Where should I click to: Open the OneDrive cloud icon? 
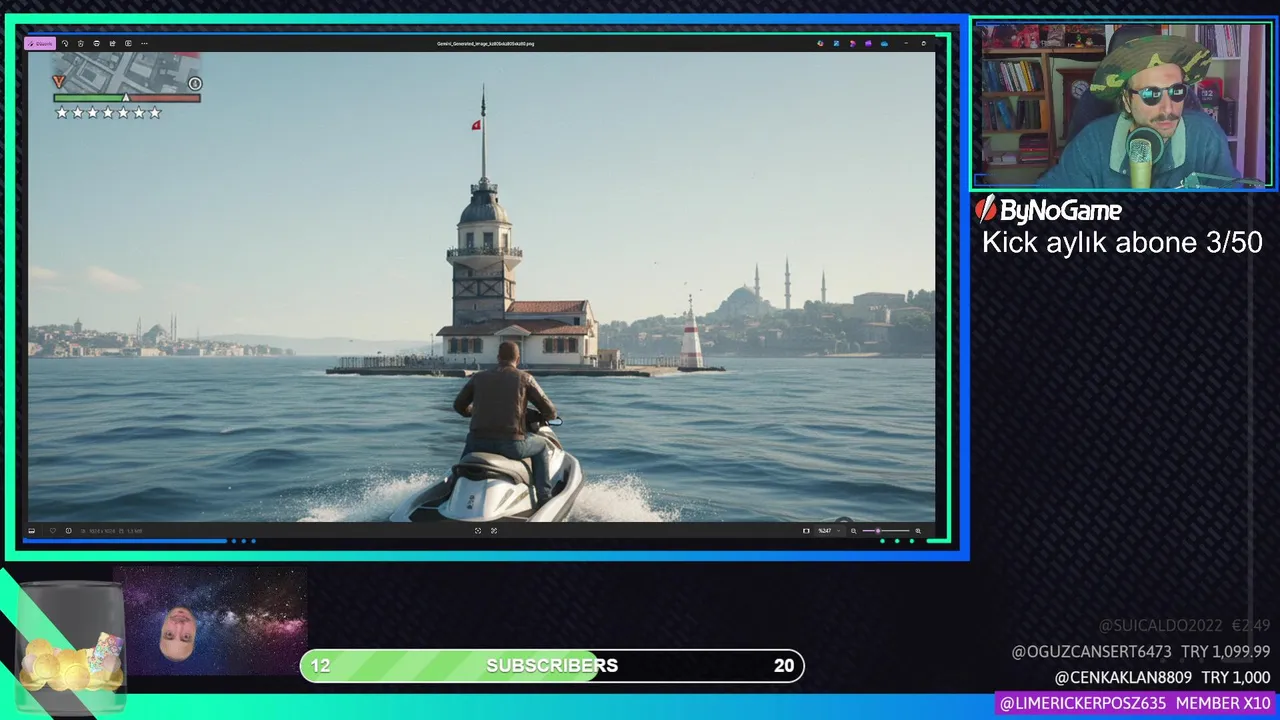point(884,43)
